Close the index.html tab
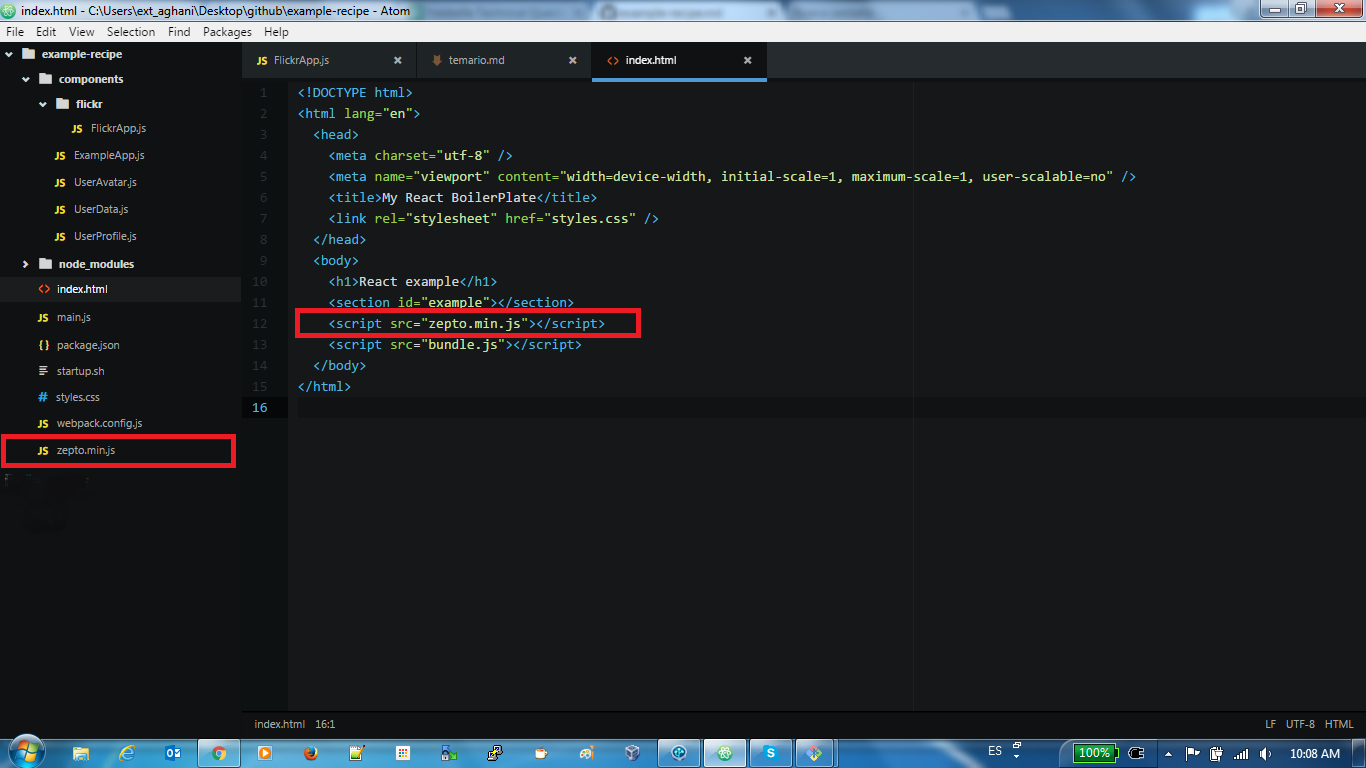 [747, 61]
